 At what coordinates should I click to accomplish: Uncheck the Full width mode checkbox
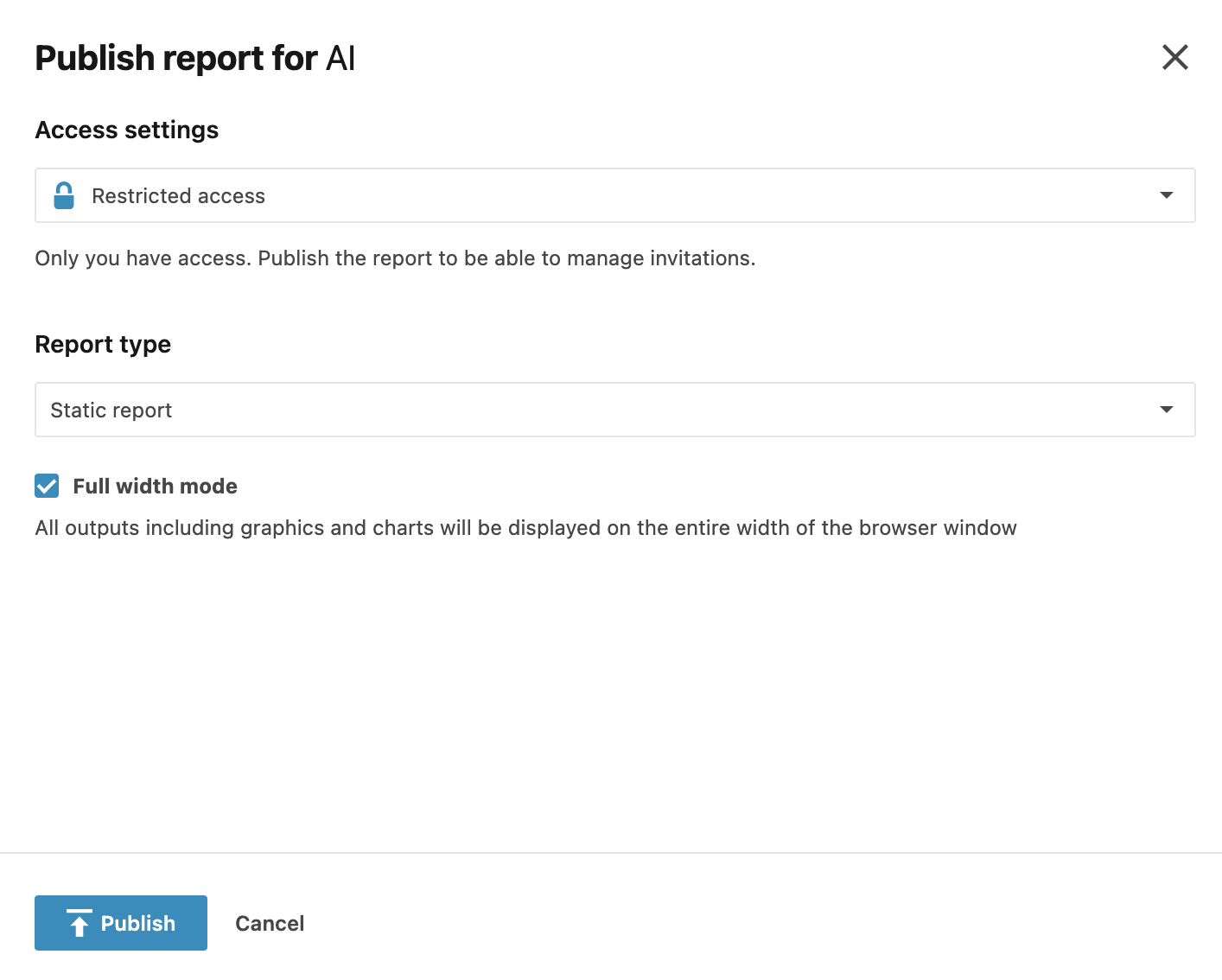[x=47, y=487]
